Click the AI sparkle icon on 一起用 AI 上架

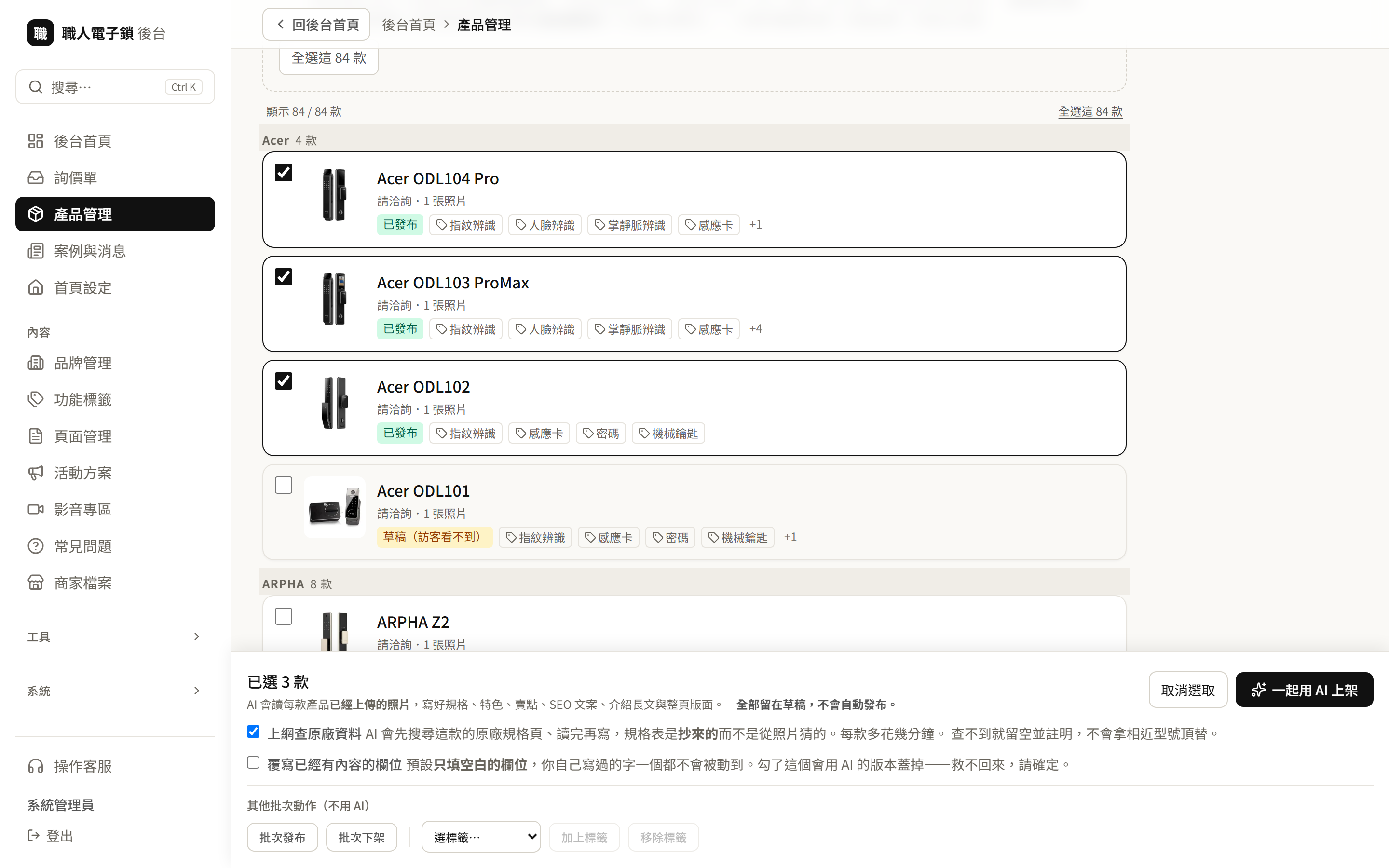click(1258, 690)
